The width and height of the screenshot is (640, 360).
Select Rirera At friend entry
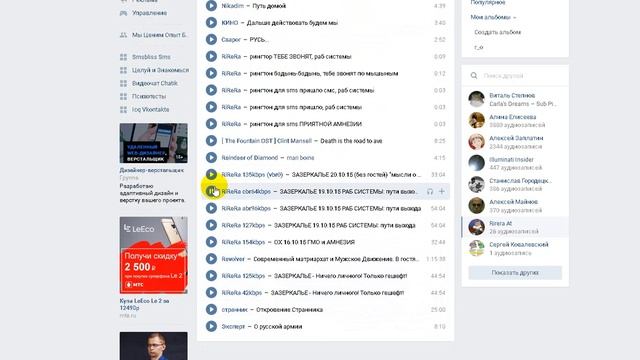[x=515, y=227]
